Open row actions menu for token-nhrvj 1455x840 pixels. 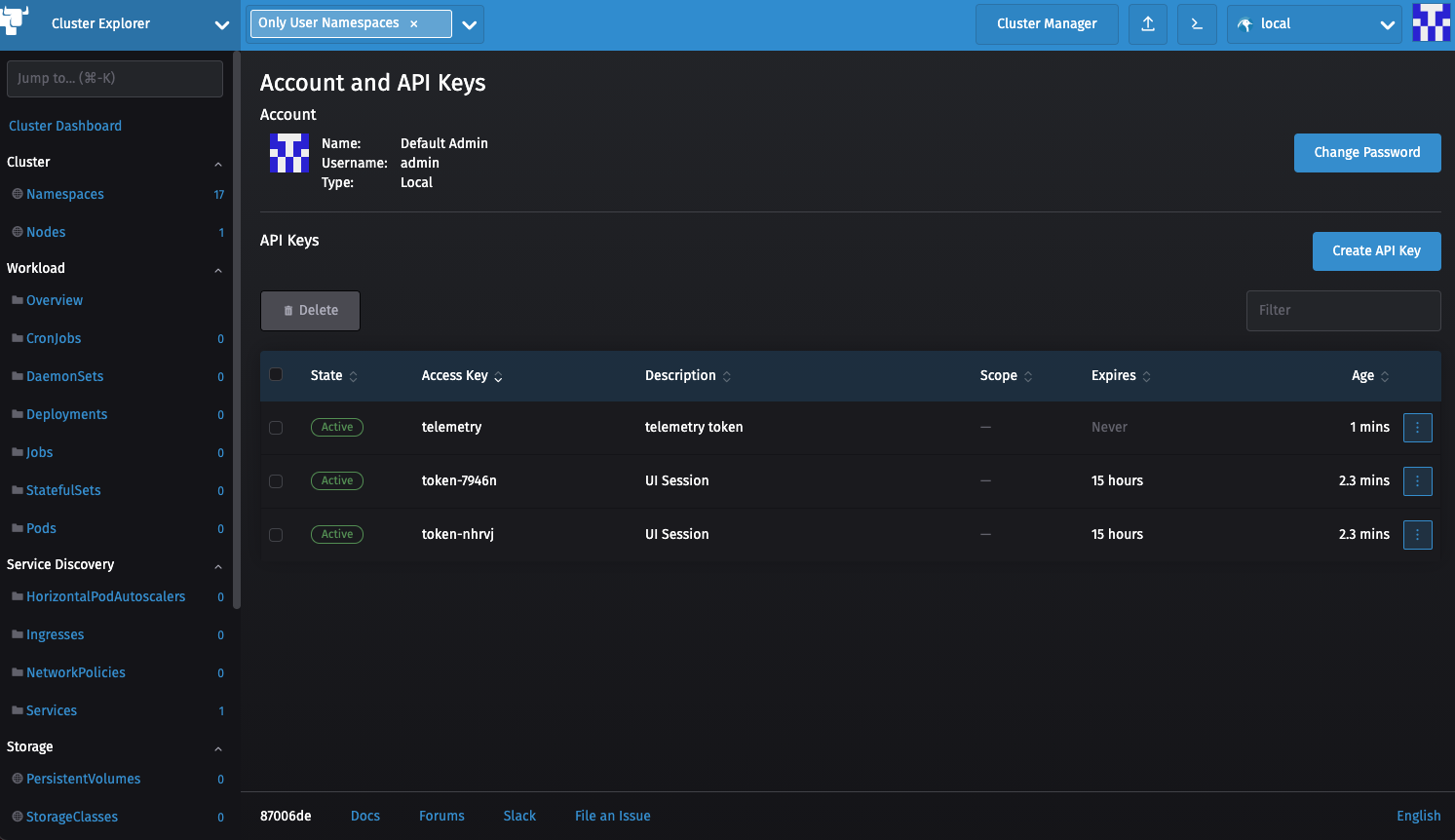point(1418,534)
